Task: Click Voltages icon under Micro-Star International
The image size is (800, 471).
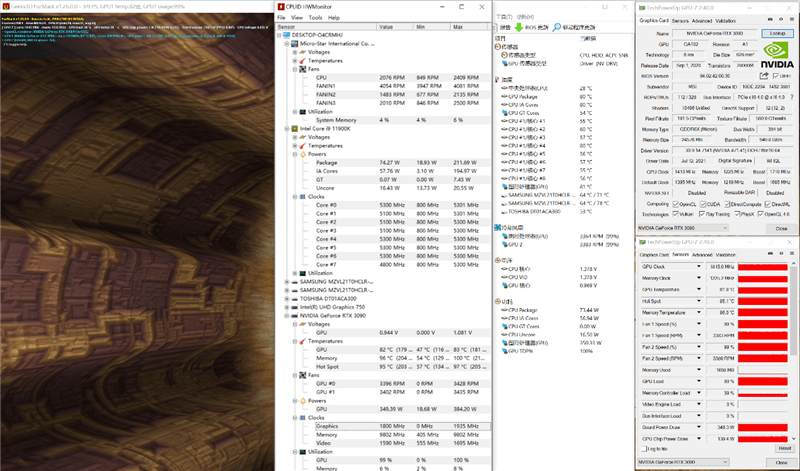Action: [303, 52]
